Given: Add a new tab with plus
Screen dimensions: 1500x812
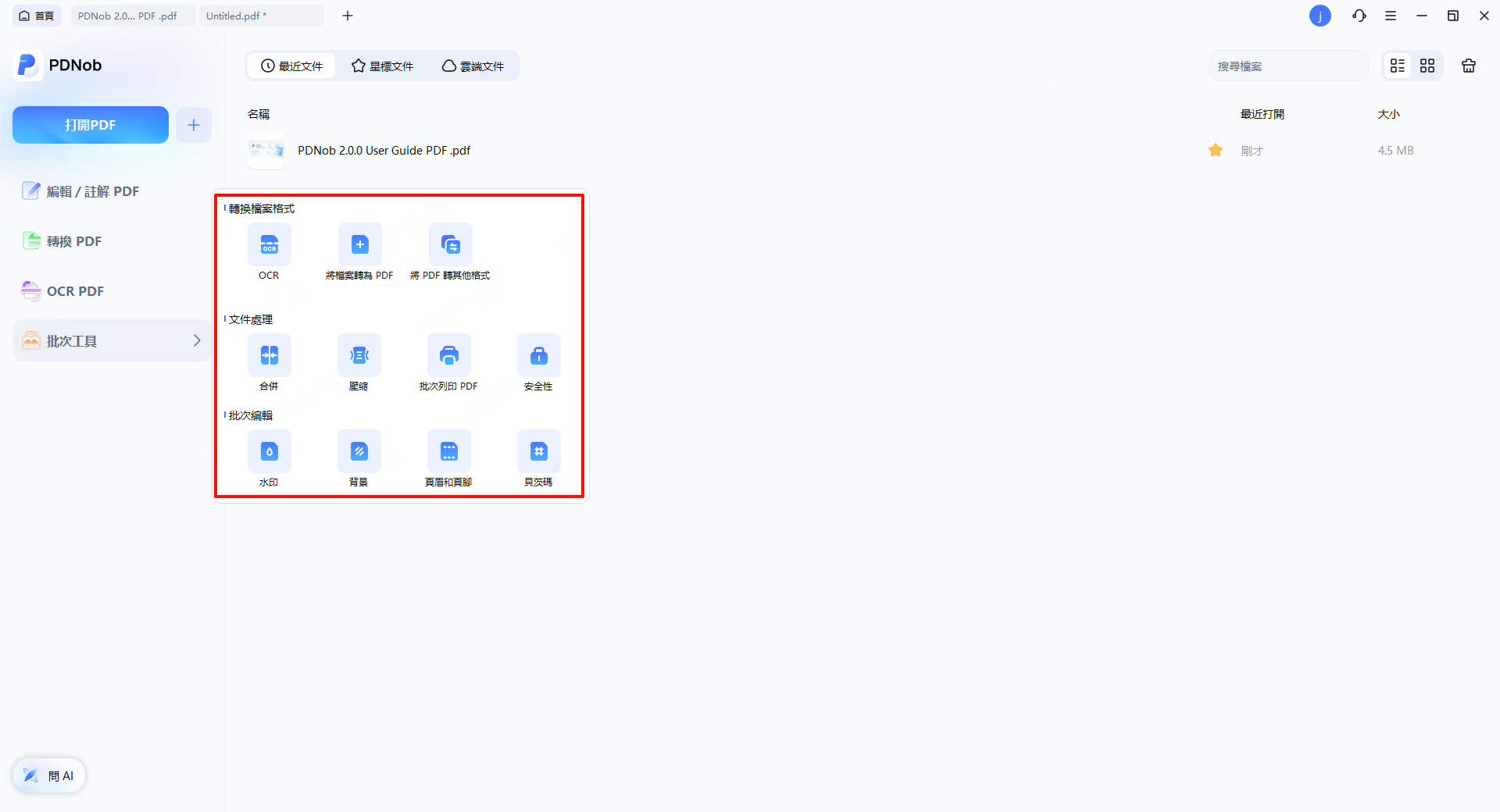Looking at the screenshot, I should (x=348, y=16).
